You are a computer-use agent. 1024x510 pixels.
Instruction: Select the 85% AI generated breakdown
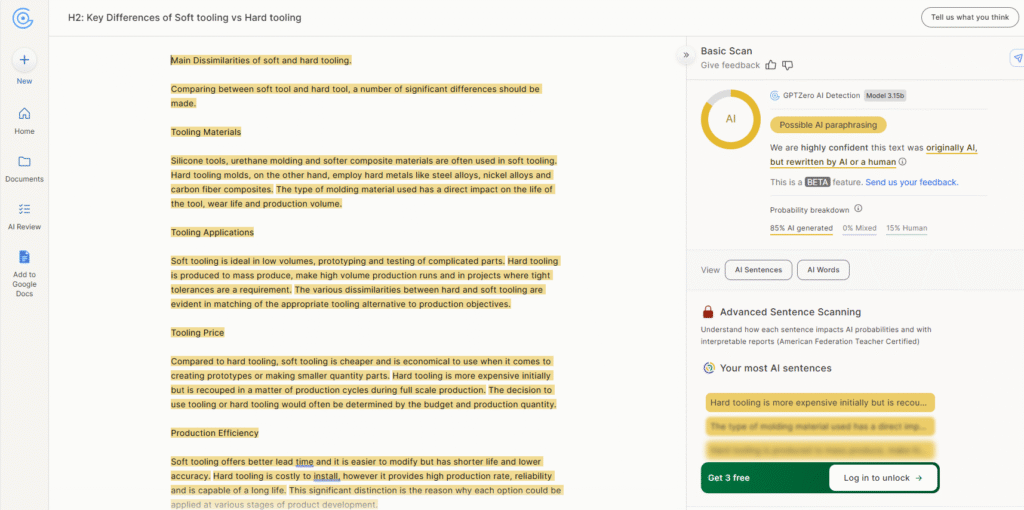pos(801,228)
